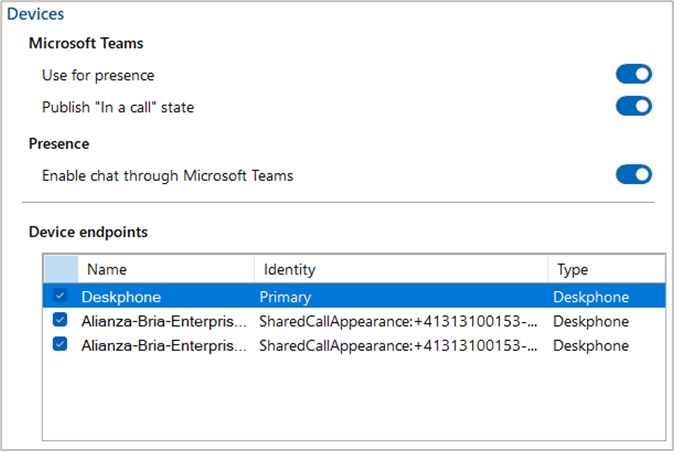Click the Publish "In a call" state label
Image resolution: width=674 pixels, height=451 pixels.
click(118, 107)
